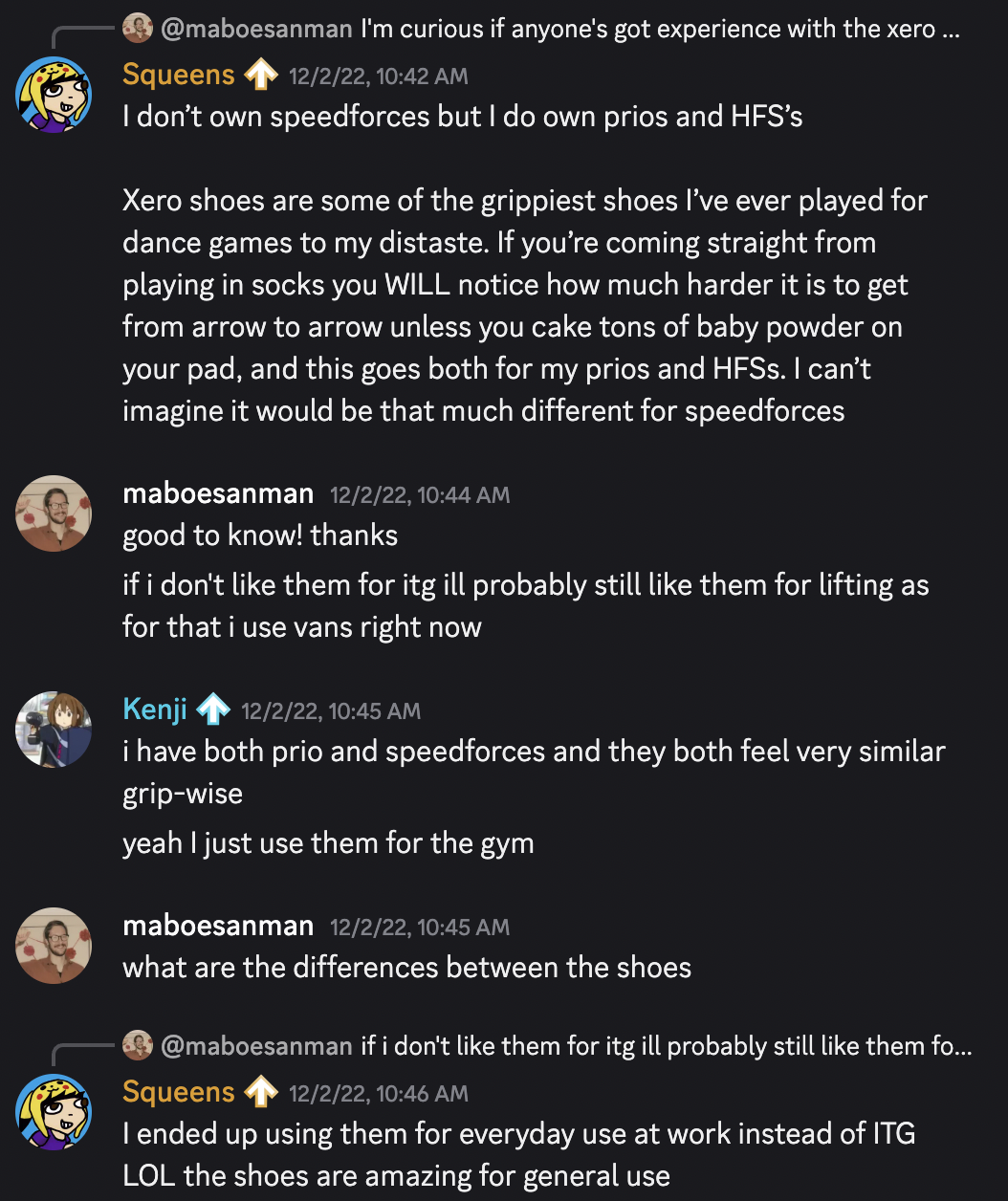Click Squeens' role badge on the 10:42 AM message
Image resolution: width=1008 pixels, height=1201 pixels.
tap(260, 75)
